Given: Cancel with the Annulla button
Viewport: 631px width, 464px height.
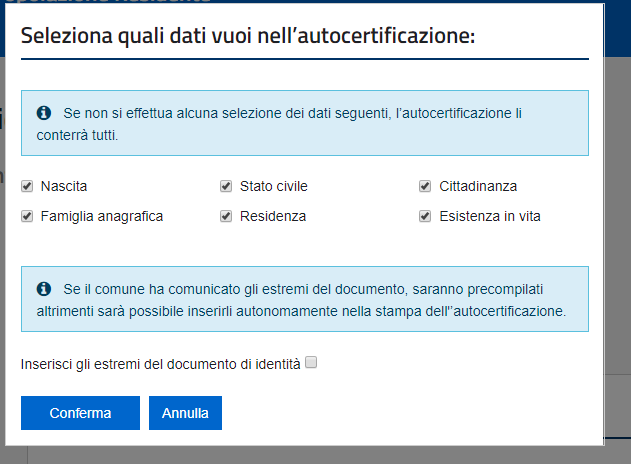Looking at the screenshot, I should pyautogui.click(x=185, y=413).
